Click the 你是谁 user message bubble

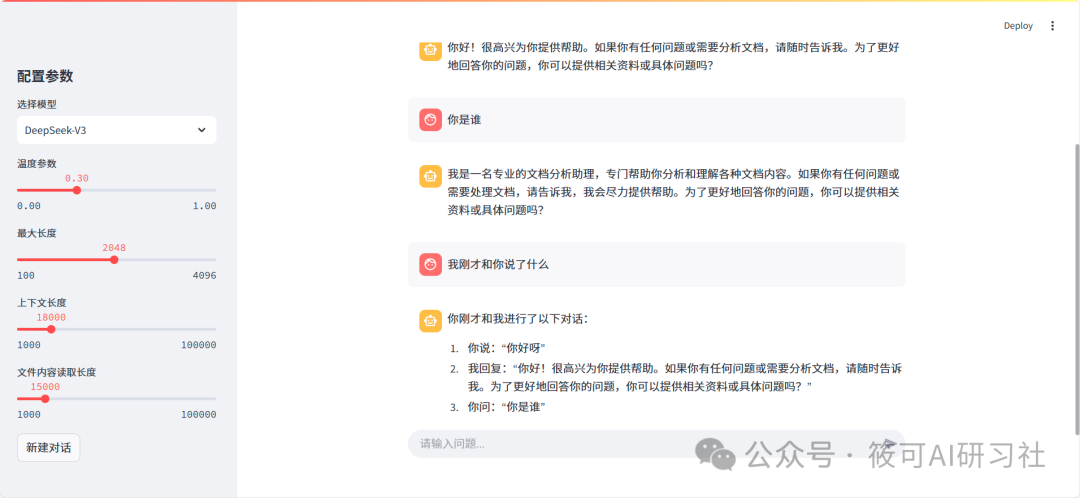[656, 120]
